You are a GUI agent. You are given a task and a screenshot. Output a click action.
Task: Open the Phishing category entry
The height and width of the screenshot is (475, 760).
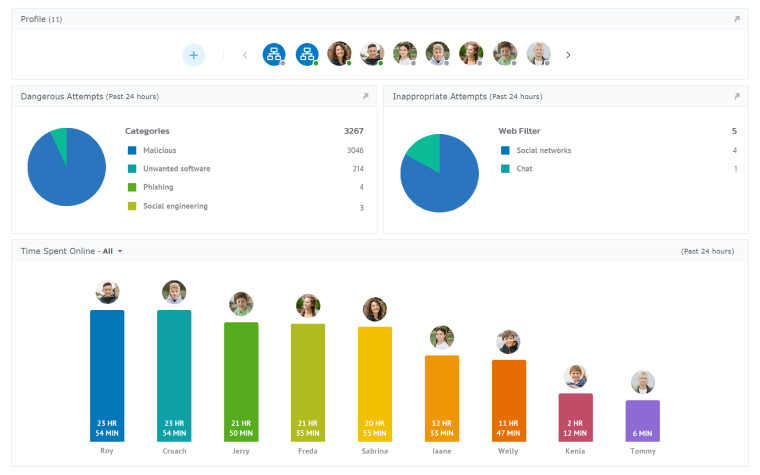pyautogui.click(x=158, y=187)
